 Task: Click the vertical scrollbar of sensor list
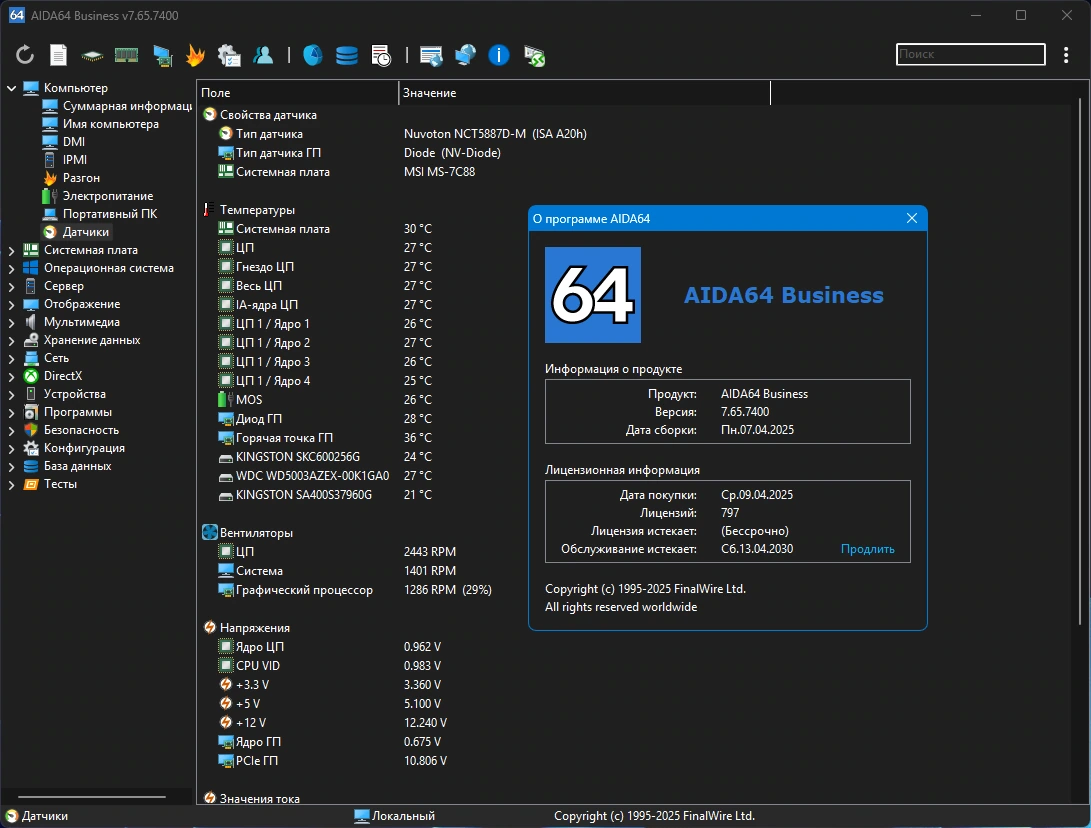1080,362
